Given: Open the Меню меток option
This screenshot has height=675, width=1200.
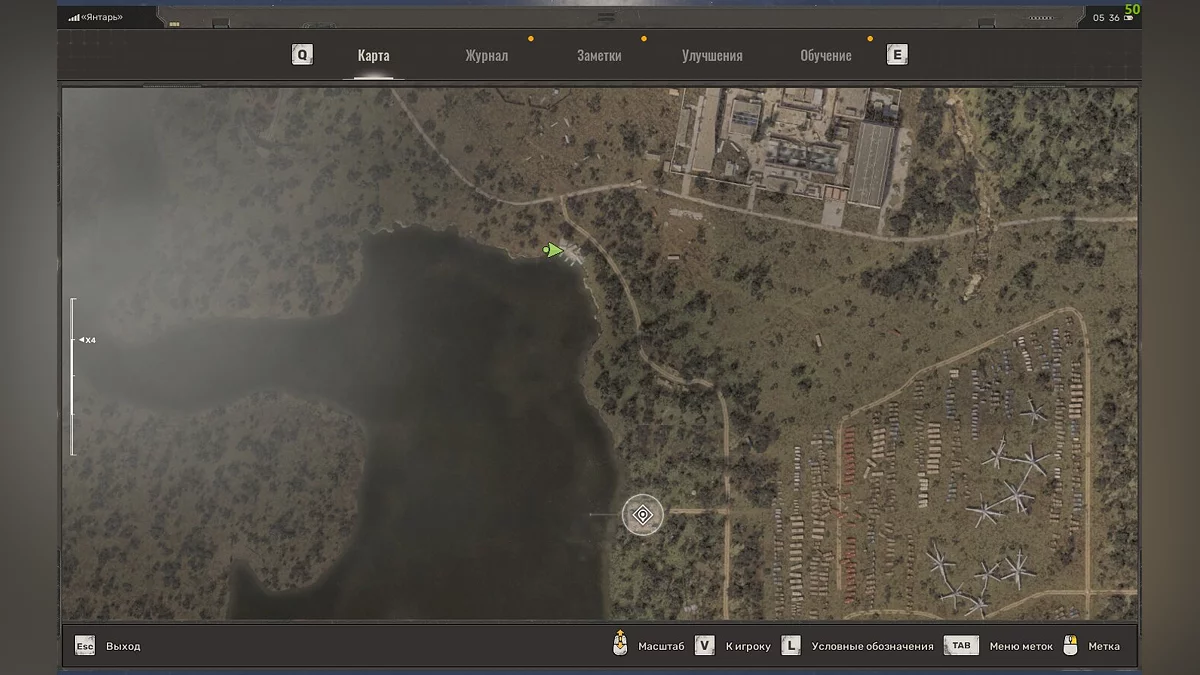Looking at the screenshot, I should point(1020,647).
